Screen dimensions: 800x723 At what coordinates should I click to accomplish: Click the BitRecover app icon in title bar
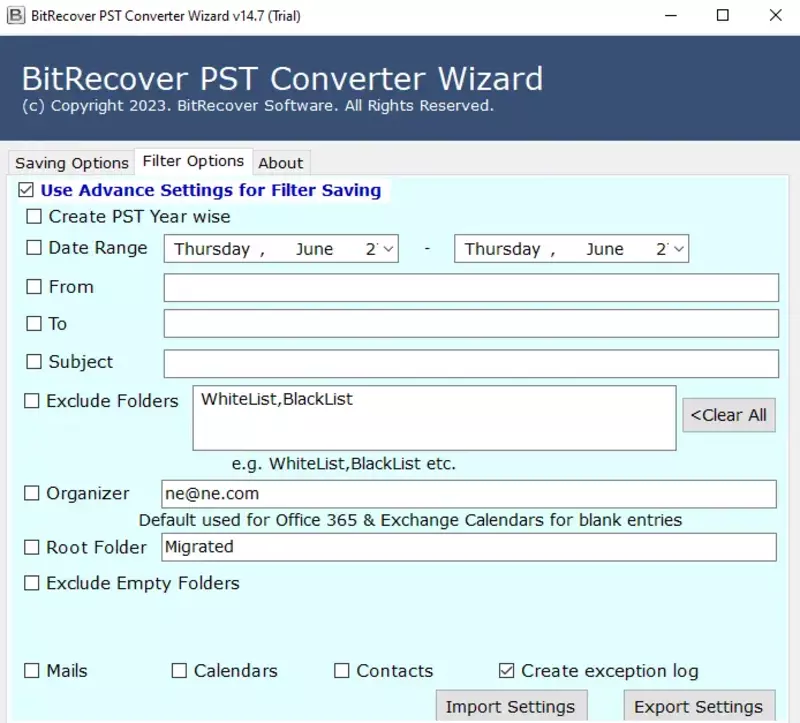16,16
